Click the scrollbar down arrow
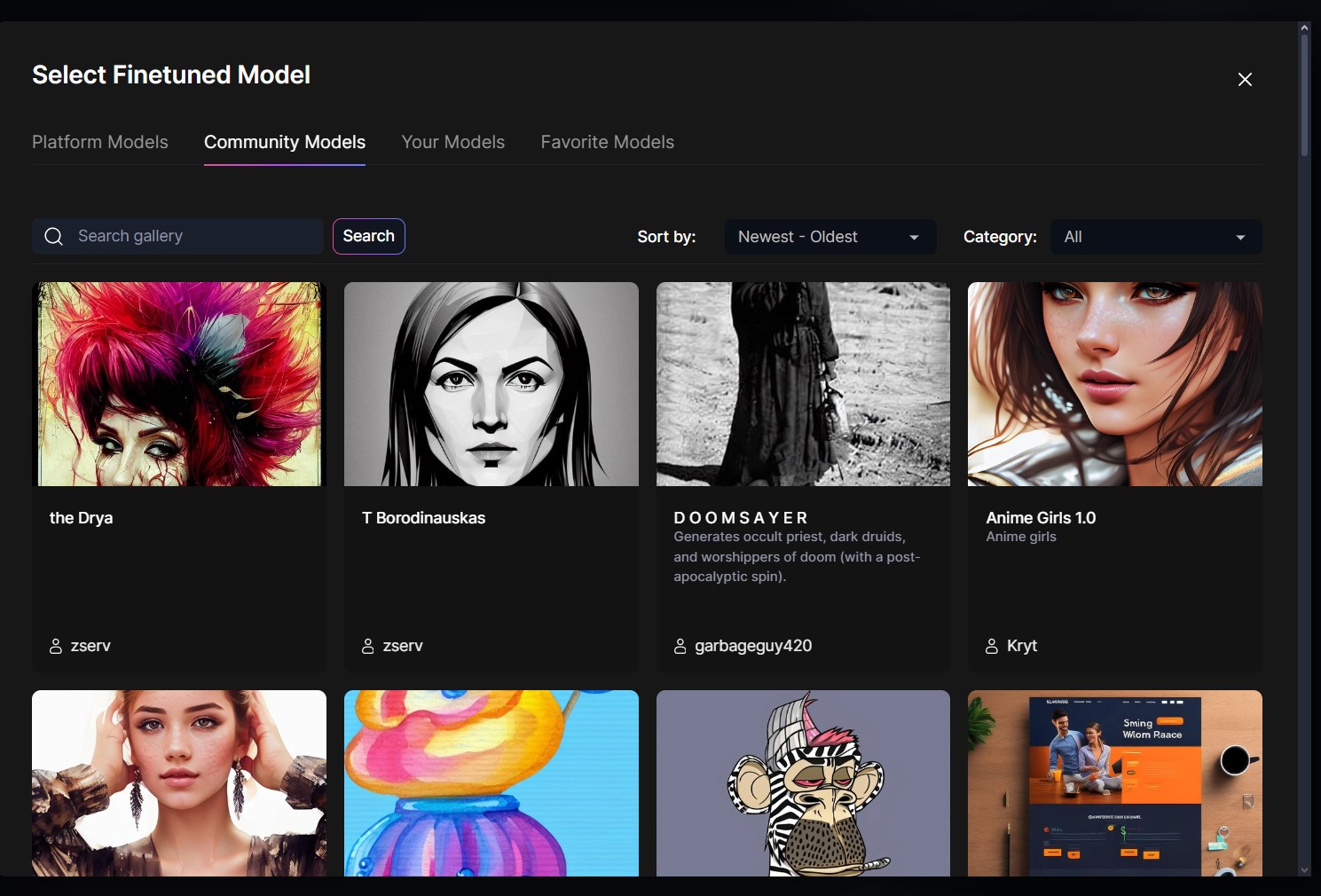Screen dimensions: 1321x896 tap(1304, 870)
